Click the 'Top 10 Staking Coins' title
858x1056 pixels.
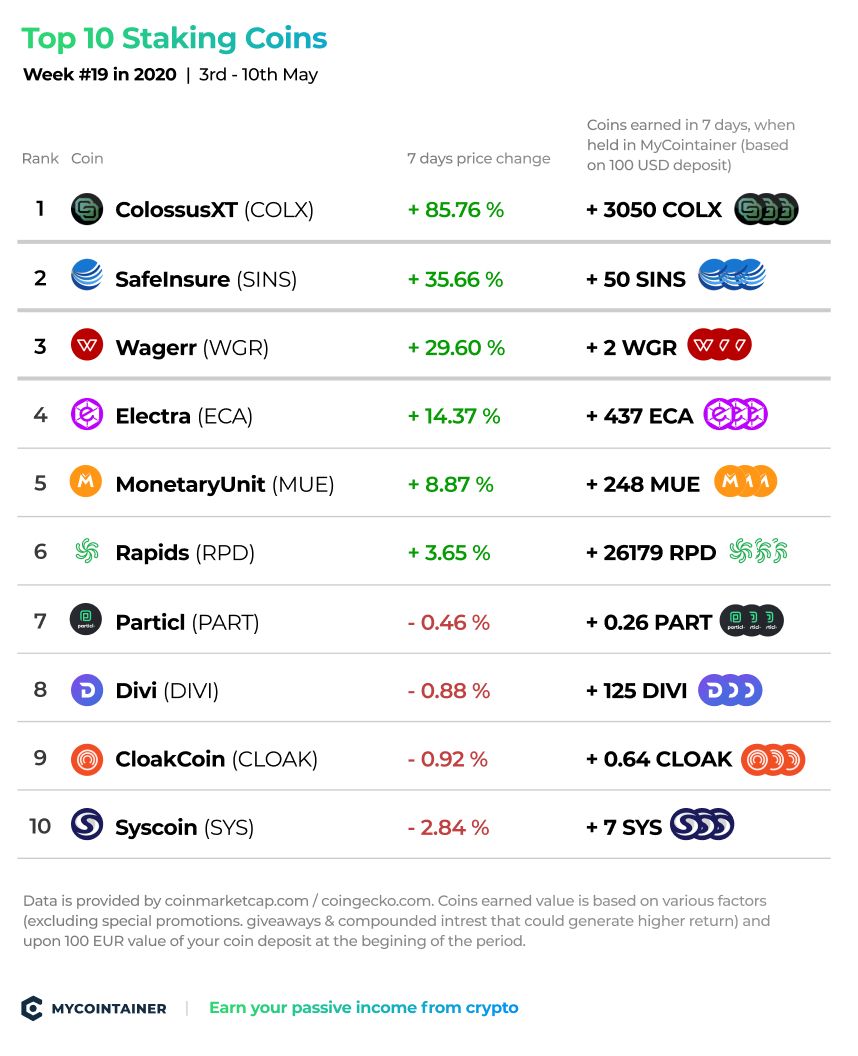[174, 38]
